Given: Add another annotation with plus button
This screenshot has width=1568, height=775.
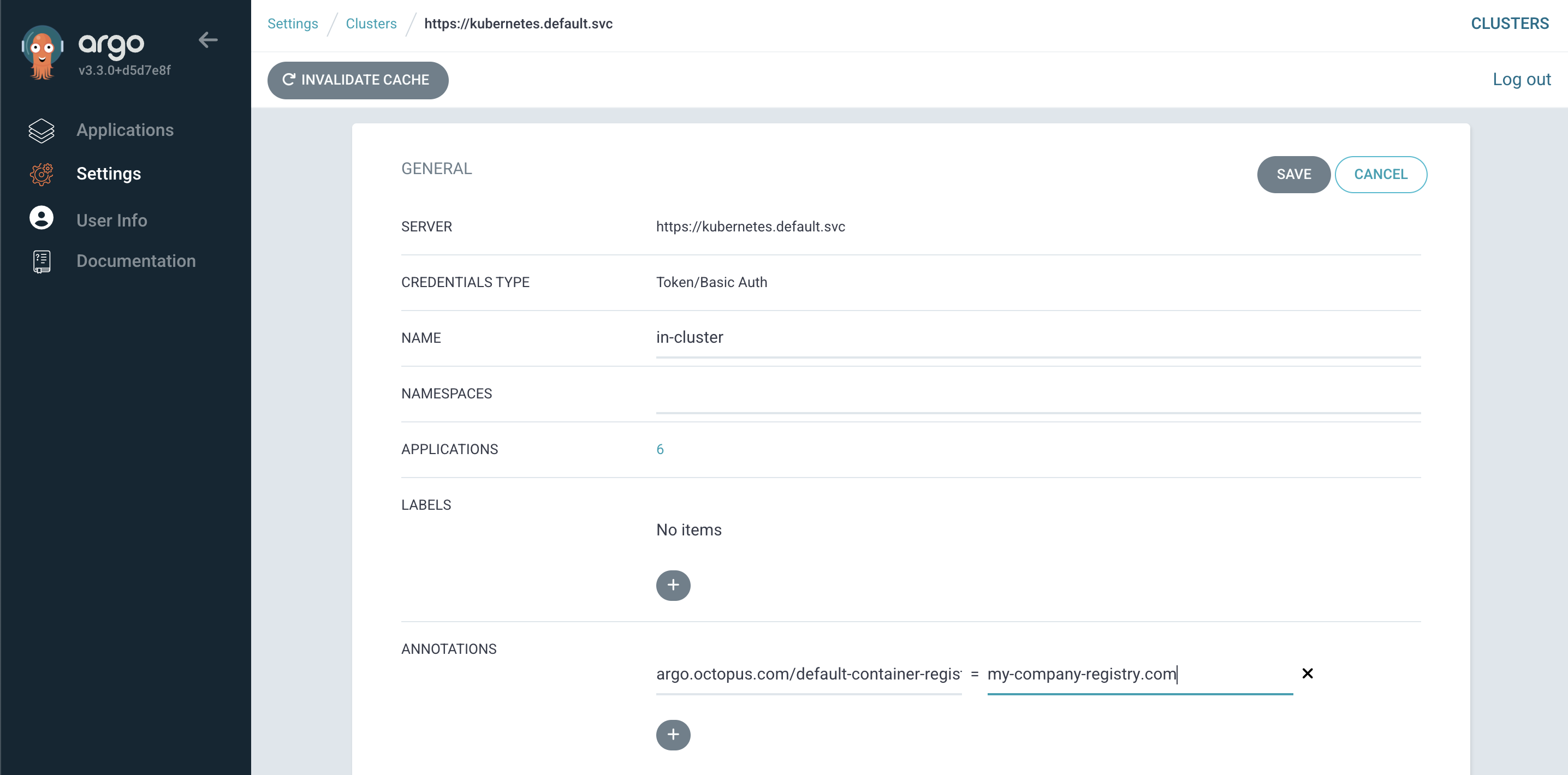Looking at the screenshot, I should coord(673,735).
